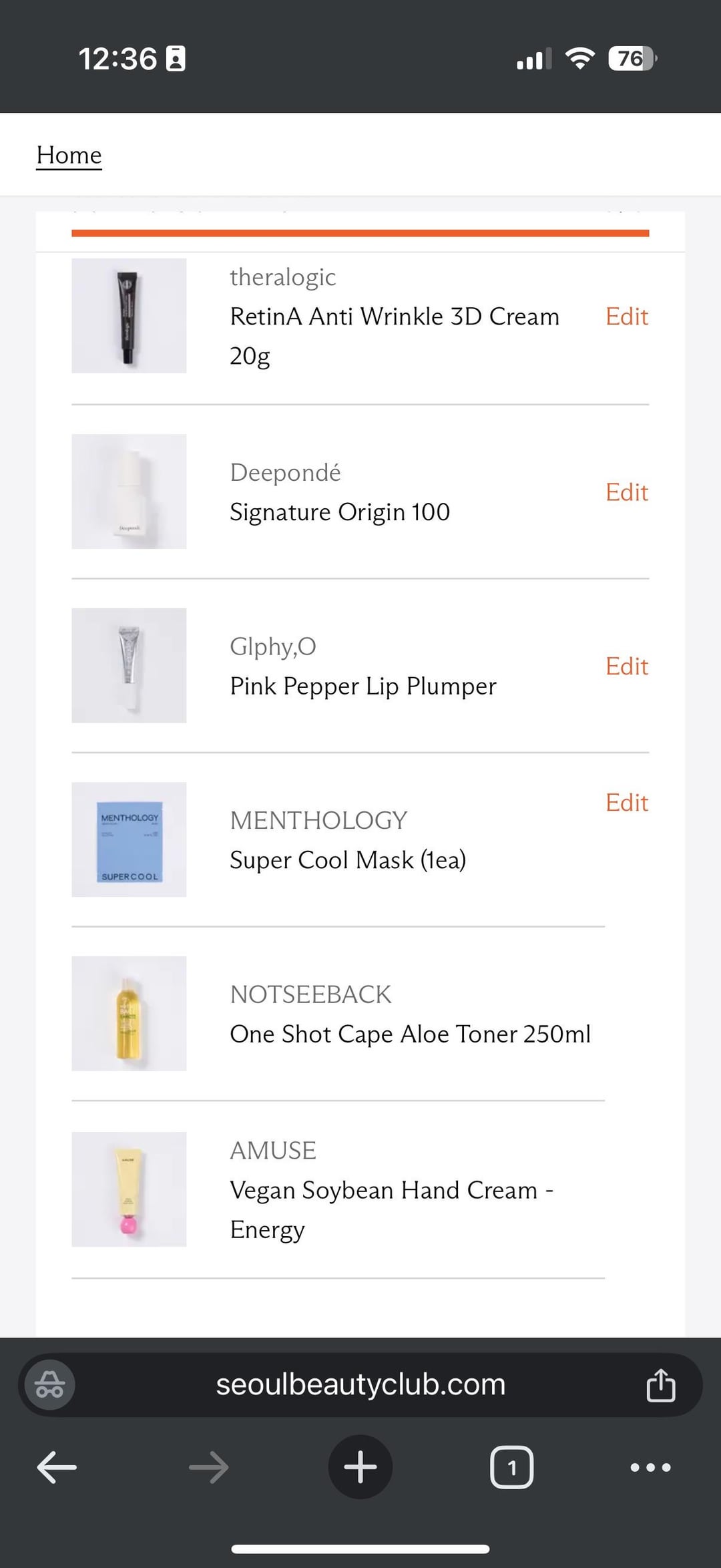
Task: Go back using the browser back arrow
Action: tap(57, 1467)
